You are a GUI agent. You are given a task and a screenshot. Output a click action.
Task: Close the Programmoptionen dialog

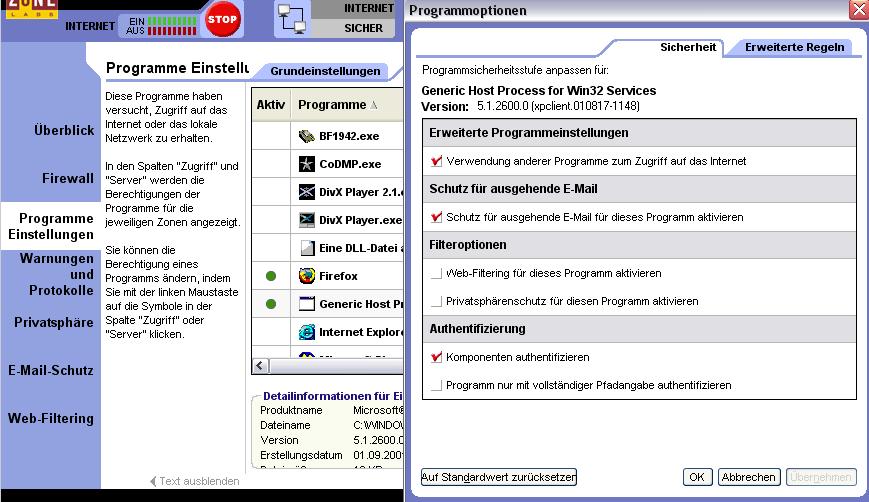(859, 10)
